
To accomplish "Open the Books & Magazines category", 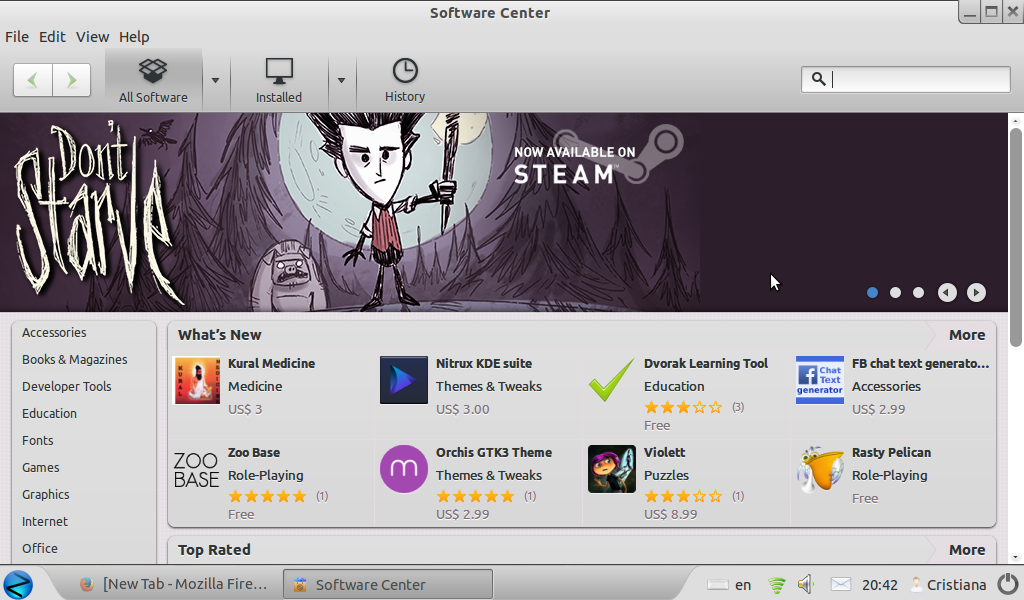I will tap(74, 360).
